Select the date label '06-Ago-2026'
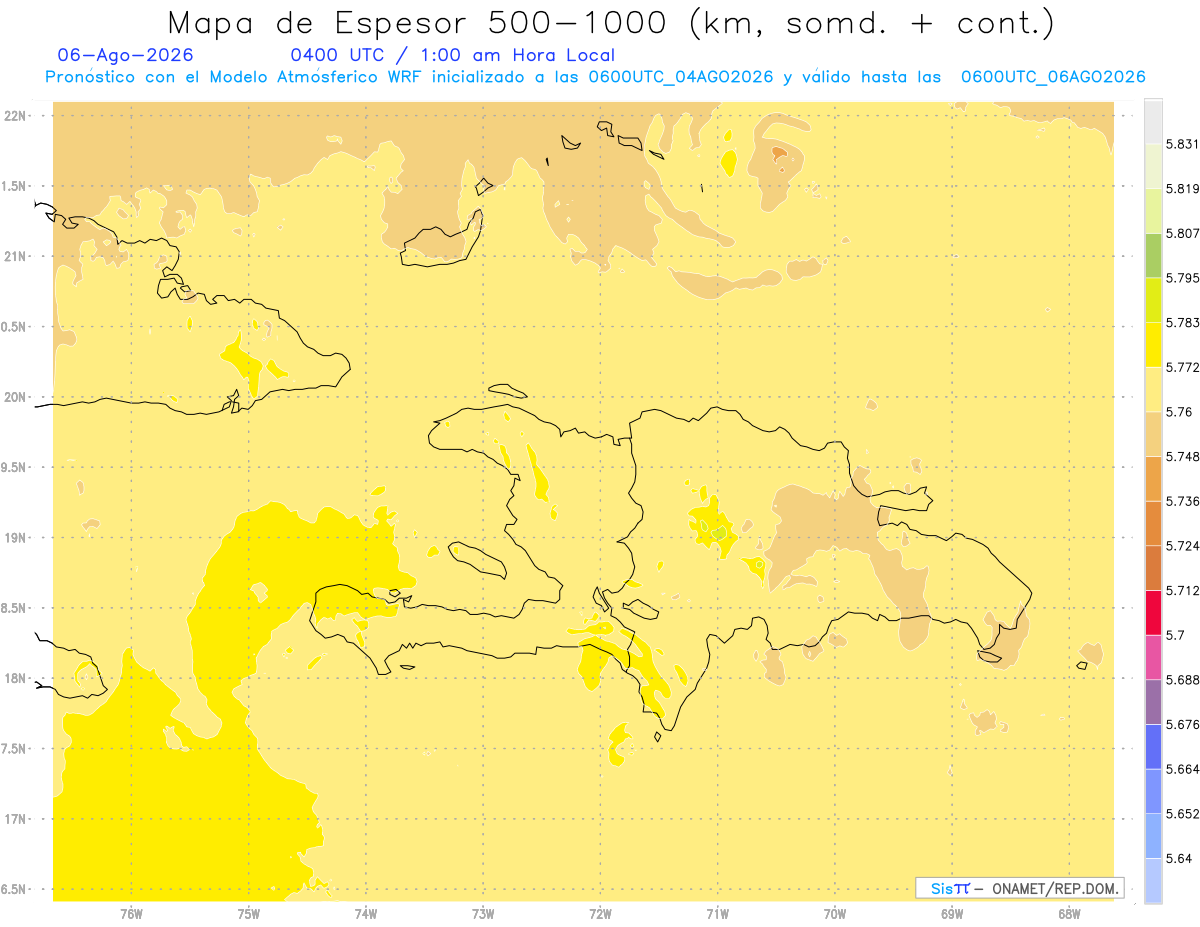The width and height of the screenshot is (1200, 927). click(126, 55)
